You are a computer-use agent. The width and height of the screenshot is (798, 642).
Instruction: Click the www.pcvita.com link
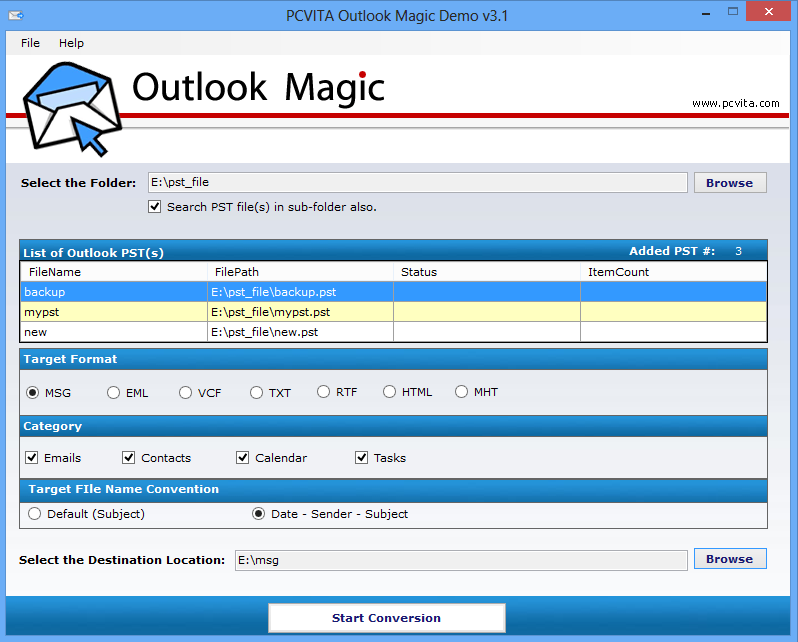tap(735, 103)
